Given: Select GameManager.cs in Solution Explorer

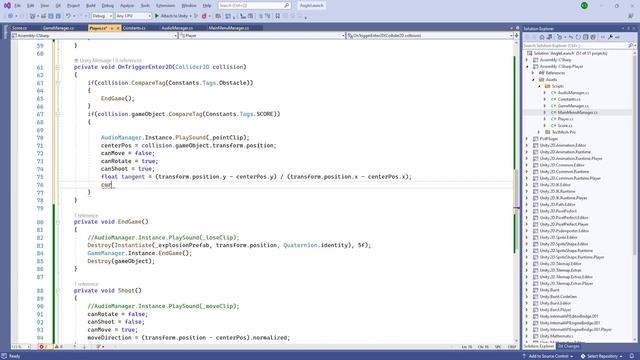Looking at the screenshot, I should click(573, 106).
